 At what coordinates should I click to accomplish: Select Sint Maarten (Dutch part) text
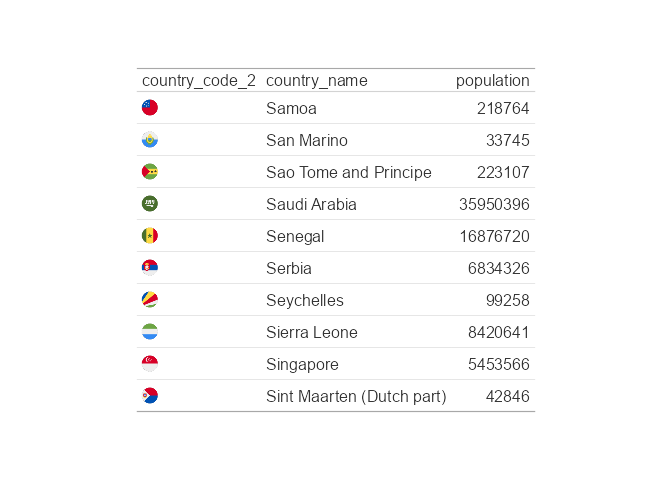click(x=356, y=396)
